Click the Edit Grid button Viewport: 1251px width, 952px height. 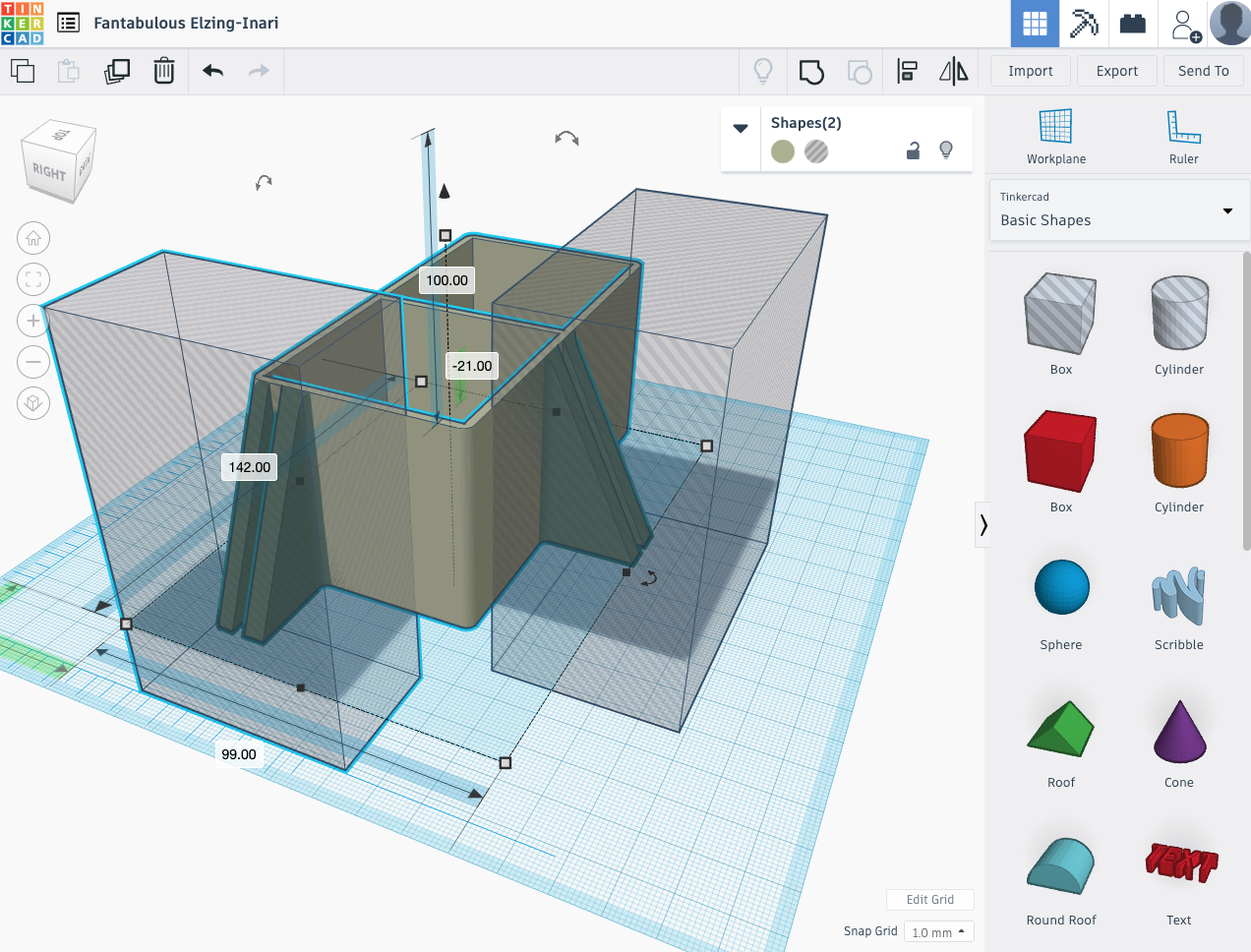[929, 899]
